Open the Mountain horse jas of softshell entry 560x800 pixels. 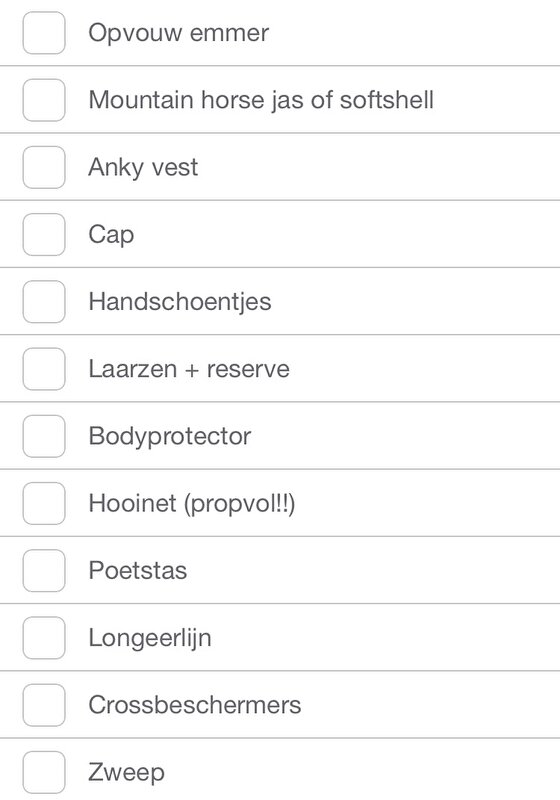pos(261,99)
